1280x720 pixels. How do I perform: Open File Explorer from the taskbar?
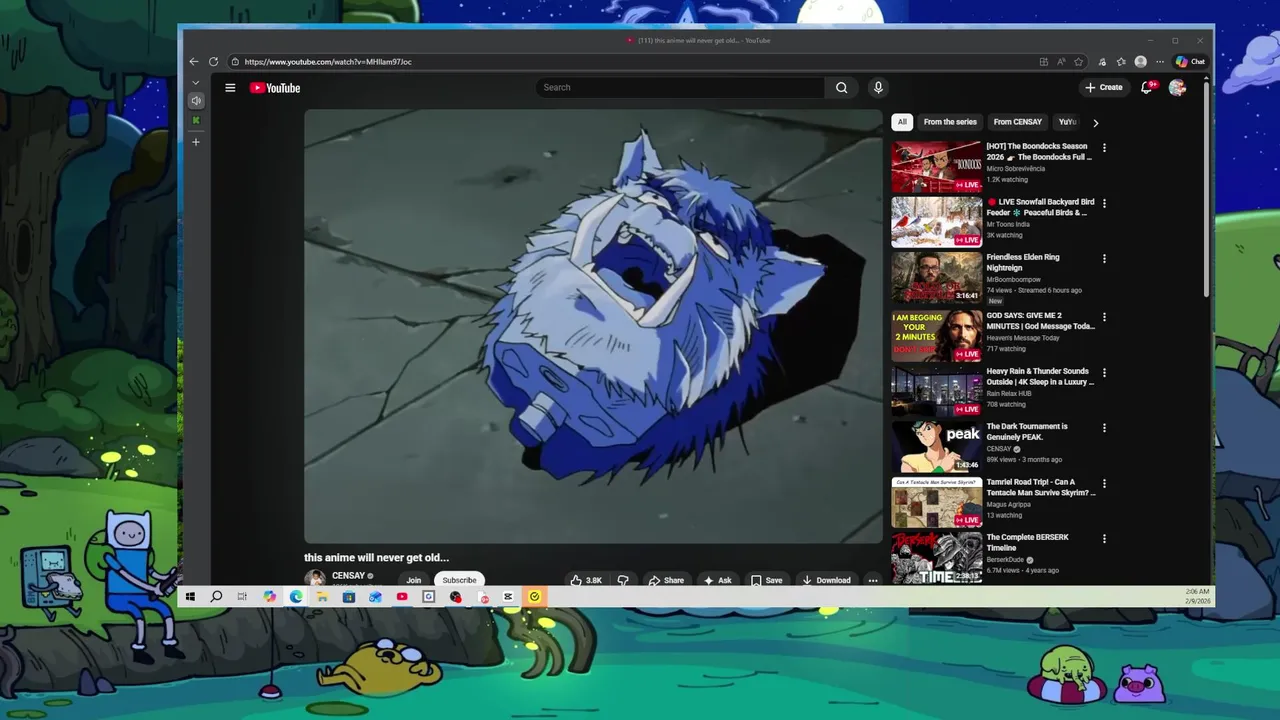322,597
